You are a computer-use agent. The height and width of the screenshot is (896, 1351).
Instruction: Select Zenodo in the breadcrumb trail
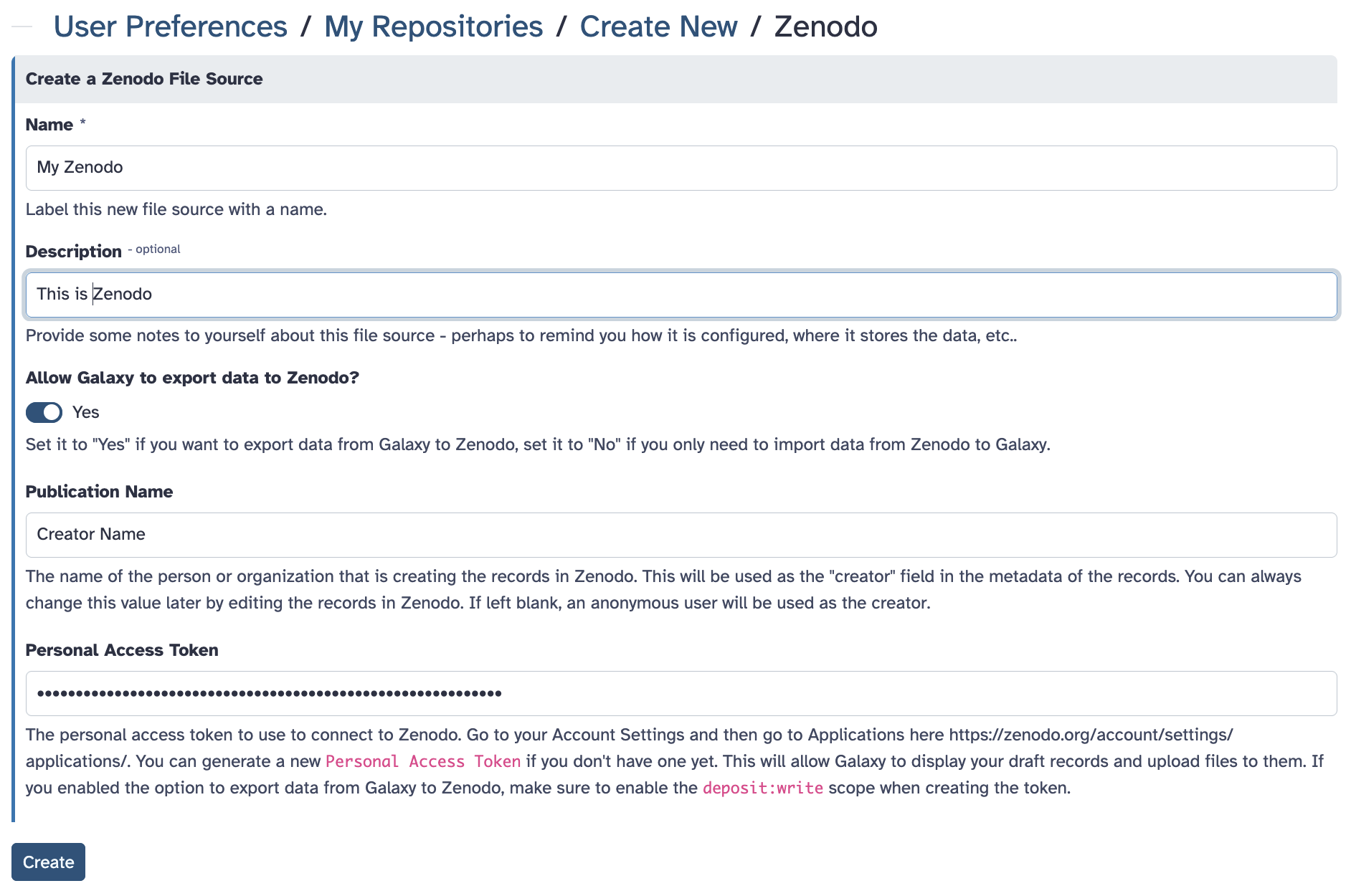(825, 27)
